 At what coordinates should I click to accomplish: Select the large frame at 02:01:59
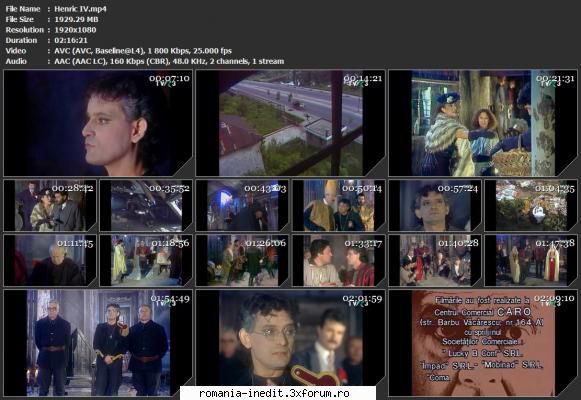point(290,343)
